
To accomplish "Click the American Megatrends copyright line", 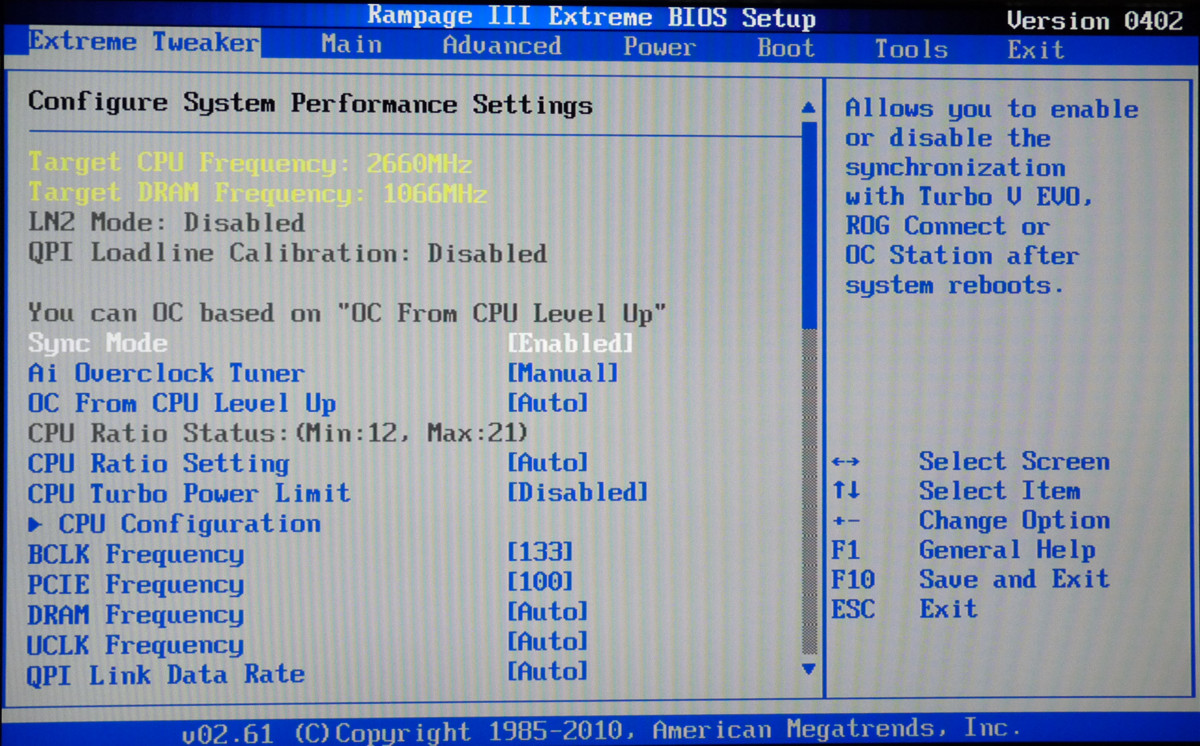I will pyautogui.click(x=600, y=731).
